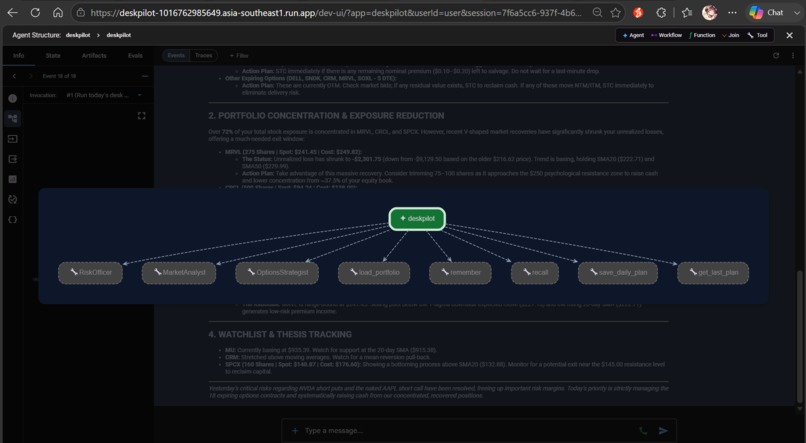806x443 pixels.
Task: Click the Workflow legend entry
Action: click(666, 35)
